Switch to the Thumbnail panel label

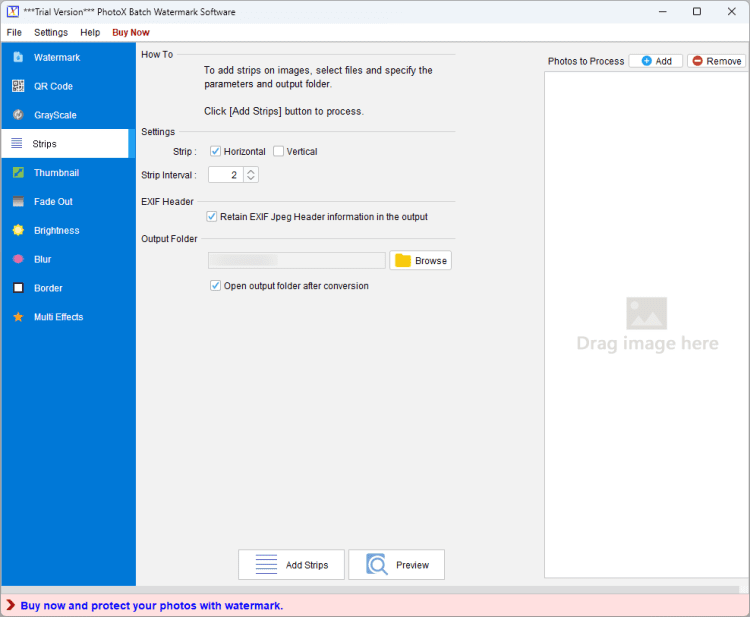[x=56, y=173]
